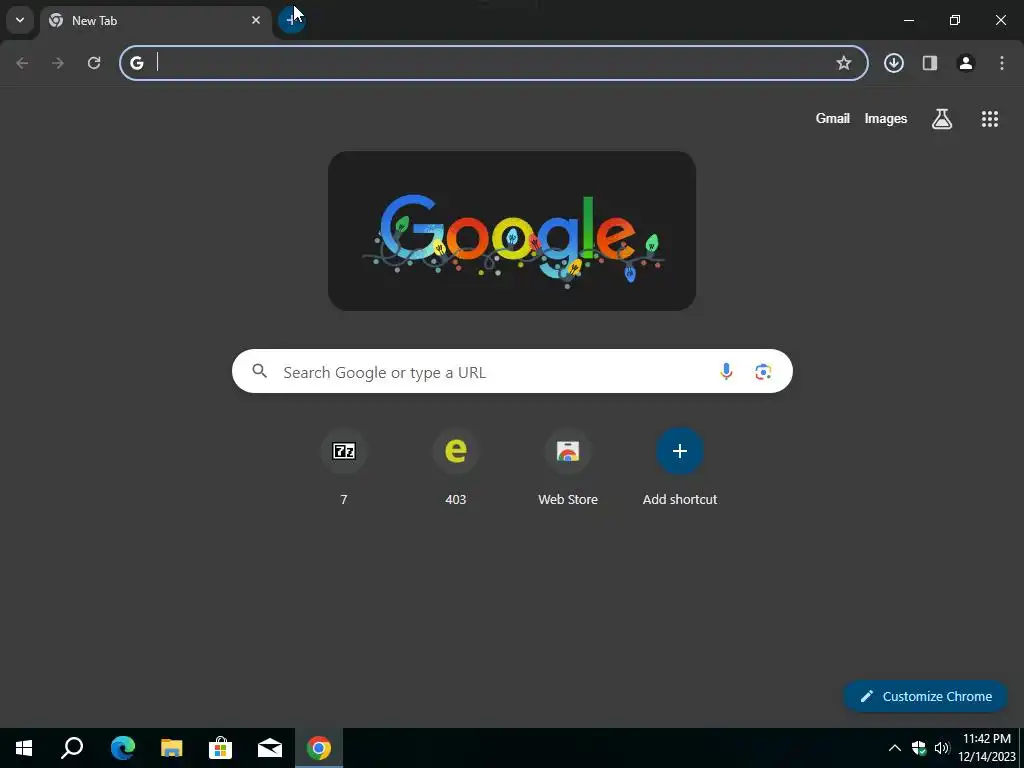Image resolution: width=1024 pixels, height=768 pixels.
Task: Open Chrome's three-dot menu
Action: [1002, 63]
